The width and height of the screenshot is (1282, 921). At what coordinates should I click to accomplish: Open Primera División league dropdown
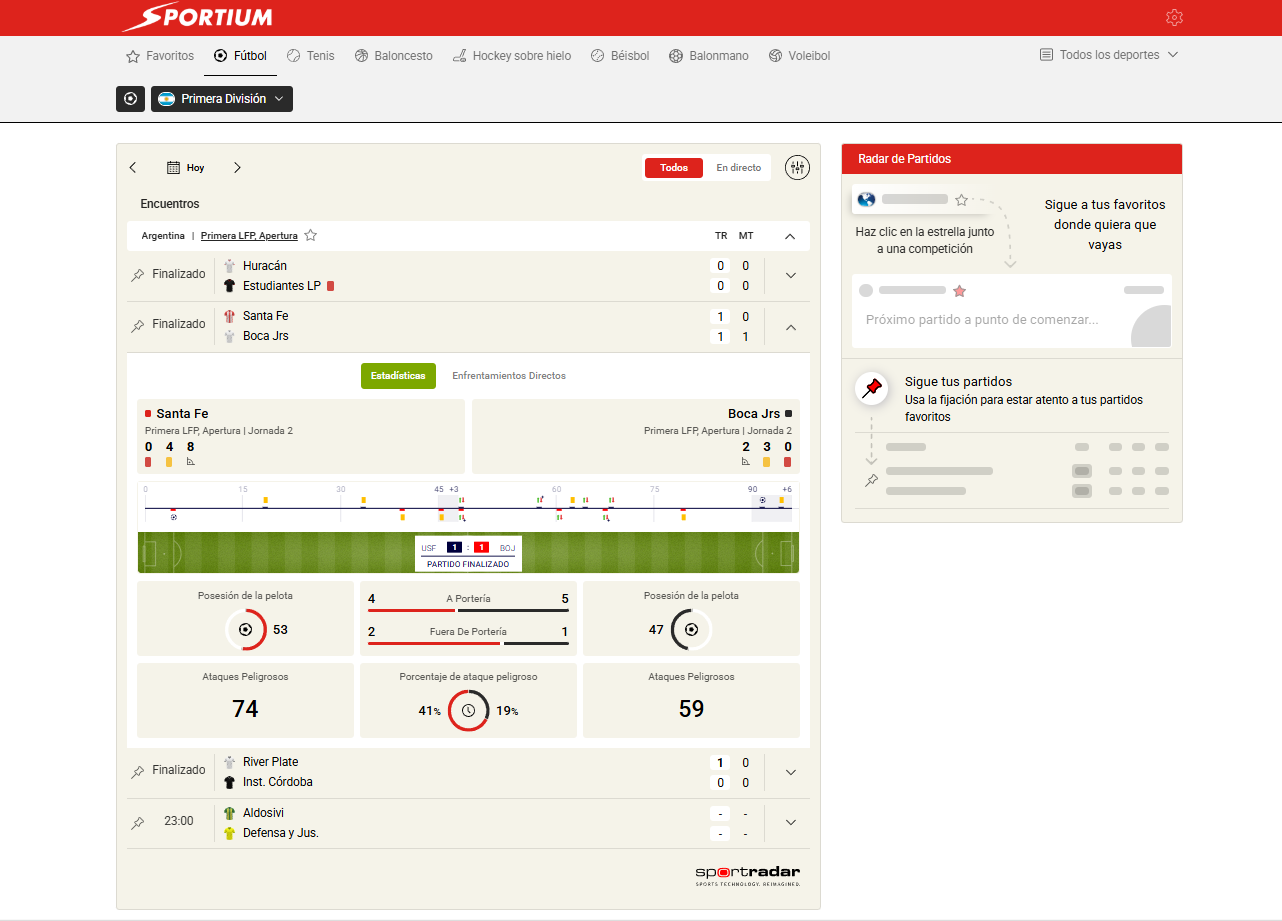click(222, 99)
